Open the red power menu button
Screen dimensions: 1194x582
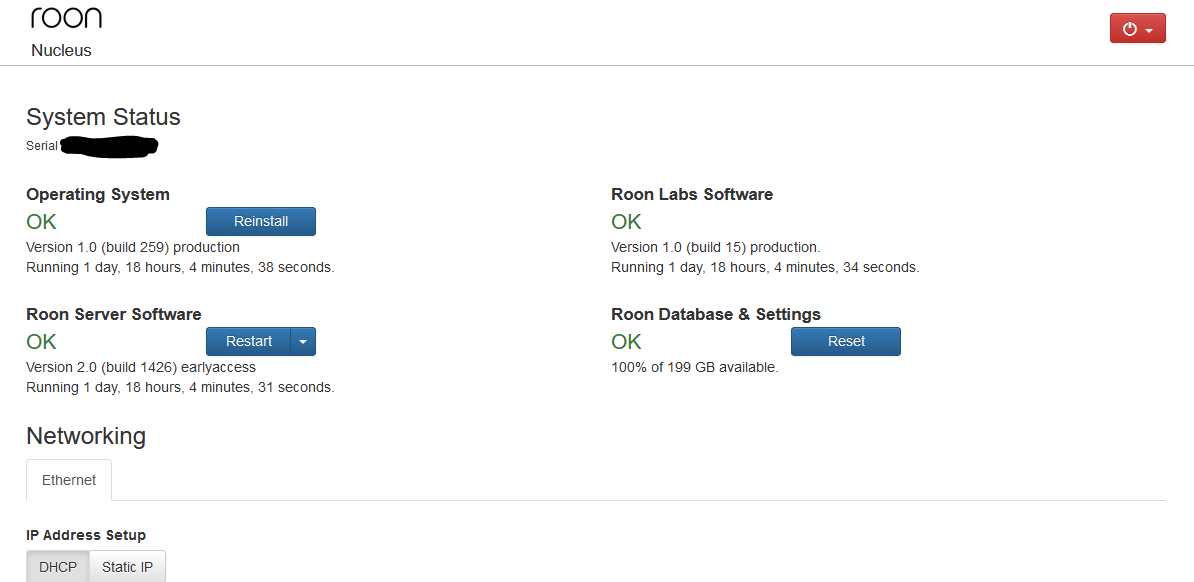1137,29
